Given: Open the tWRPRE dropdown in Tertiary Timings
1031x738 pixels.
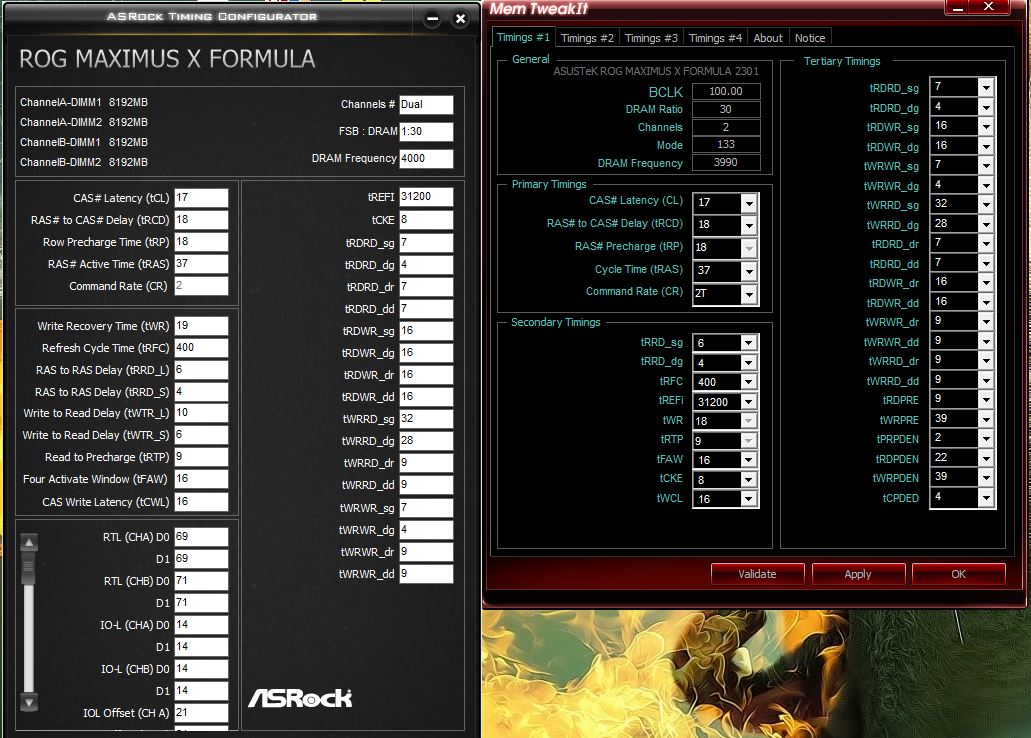Looking at the screenshot, I should click(x=986, y=420).
